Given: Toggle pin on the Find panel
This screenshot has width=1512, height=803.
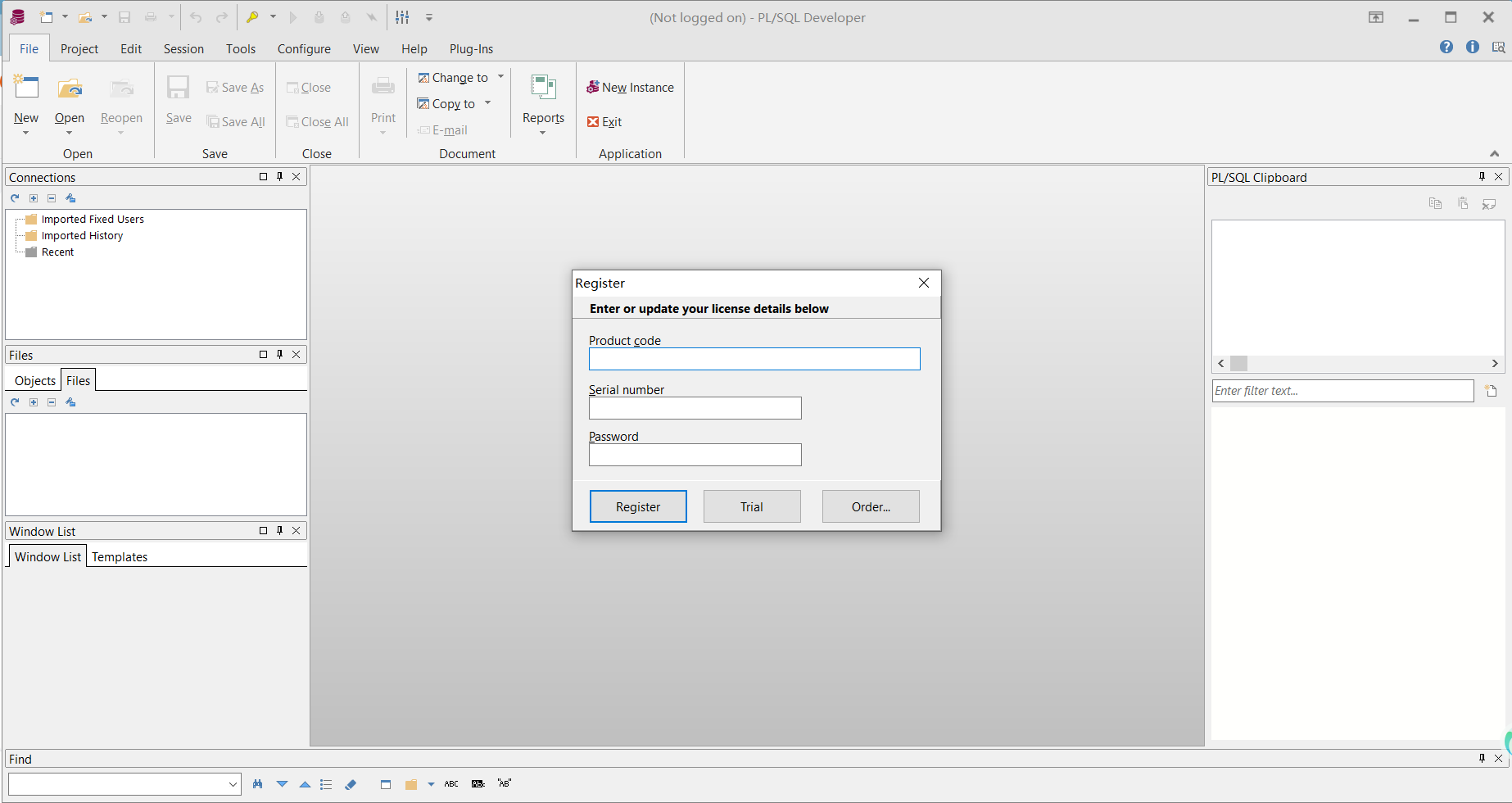Looking at the screenshot, I should tap(1482, 758).
